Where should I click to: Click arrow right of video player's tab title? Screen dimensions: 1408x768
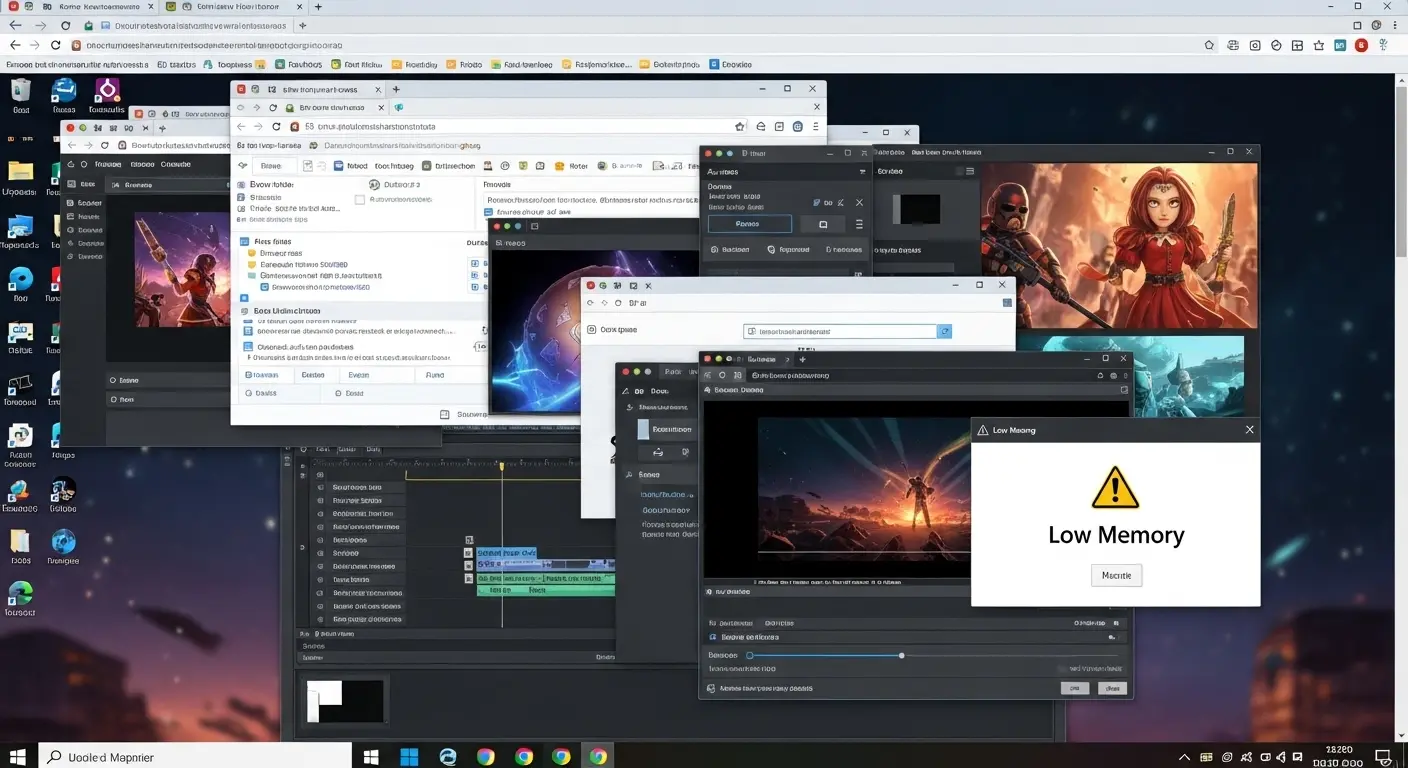tap(788, 359)
